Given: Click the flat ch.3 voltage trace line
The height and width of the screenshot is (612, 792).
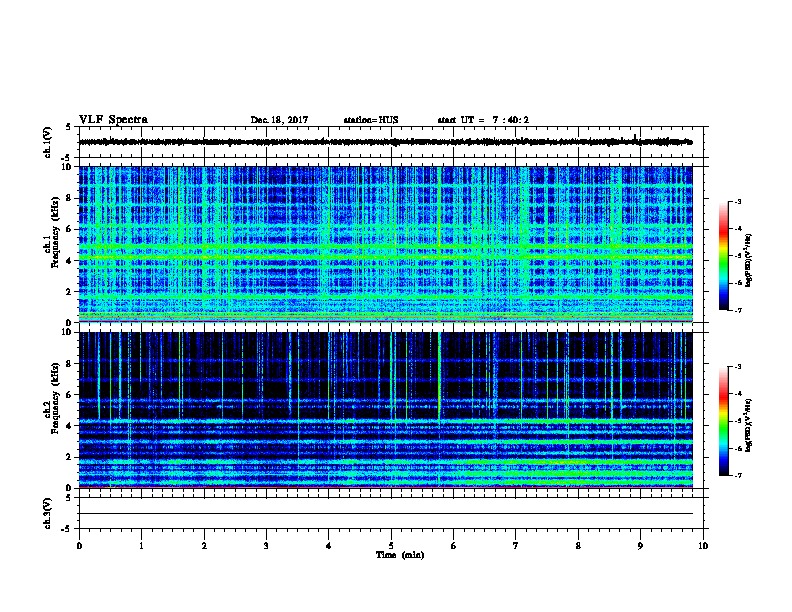Looking at the screenshot, I should point(386,514).
